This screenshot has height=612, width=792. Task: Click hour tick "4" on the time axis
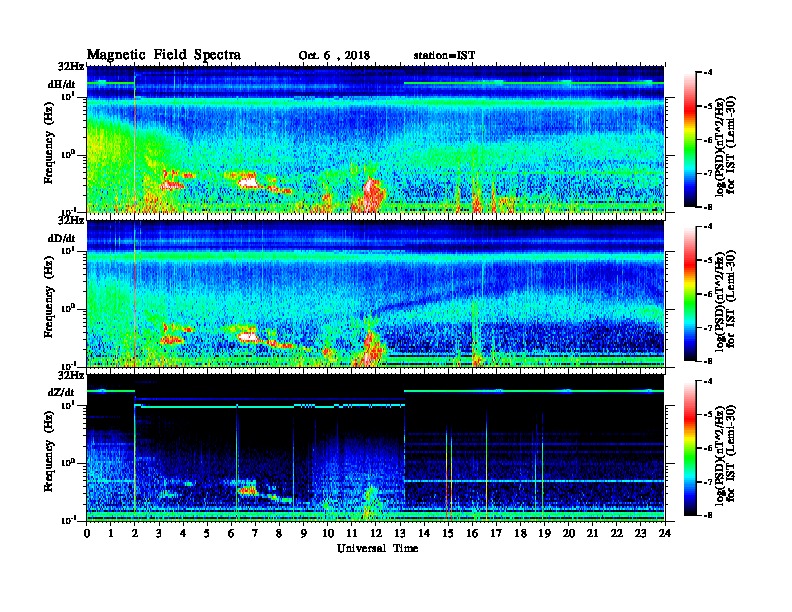tap(183, 533)
